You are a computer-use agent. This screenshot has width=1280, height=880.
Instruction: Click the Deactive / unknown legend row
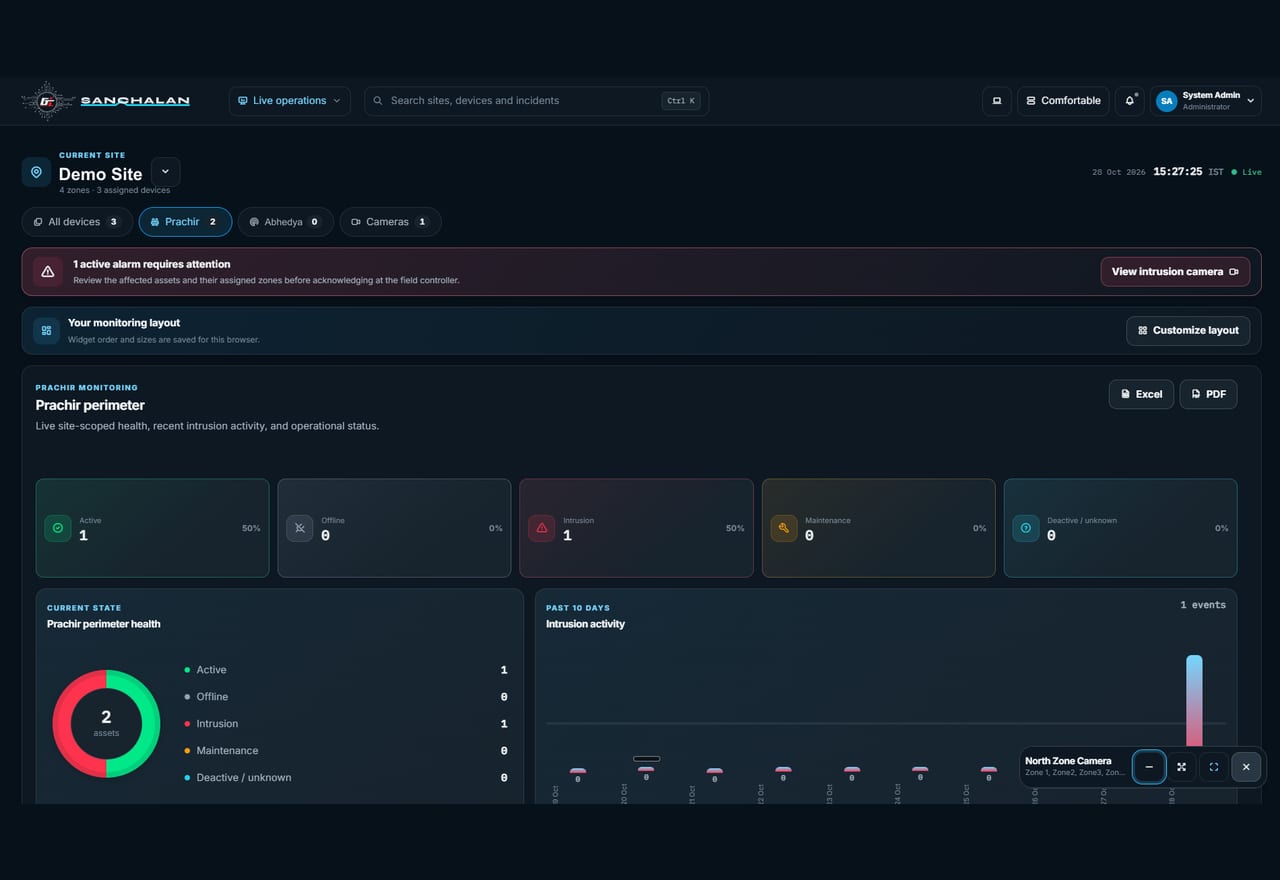click(x=346, y=778)
